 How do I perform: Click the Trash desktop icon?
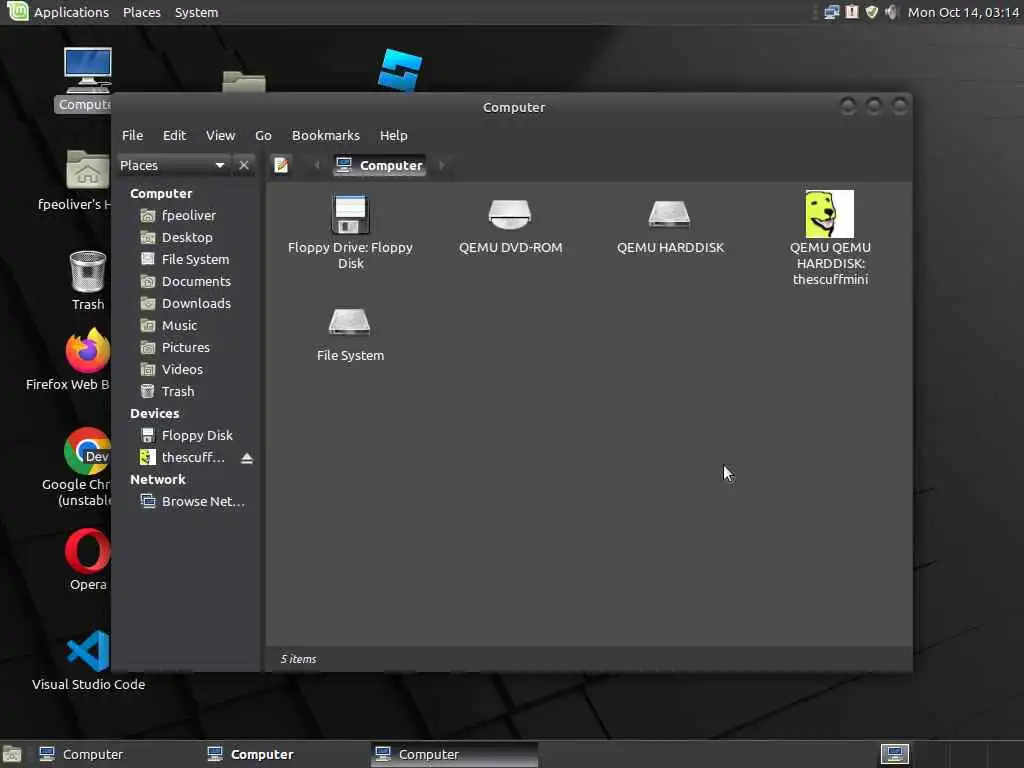tap(88, 272)
